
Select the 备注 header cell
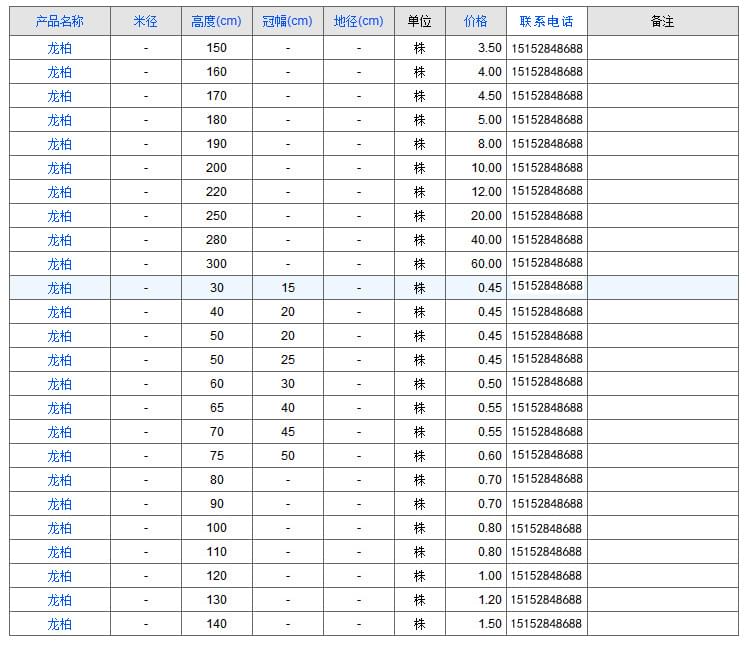[662, 22]
